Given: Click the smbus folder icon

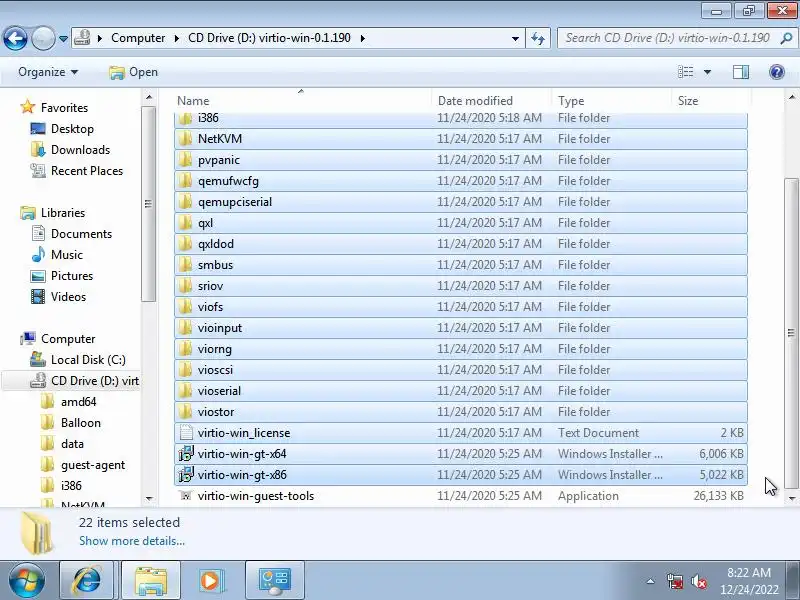Looking at the screenshot, I should click(186, 264).
